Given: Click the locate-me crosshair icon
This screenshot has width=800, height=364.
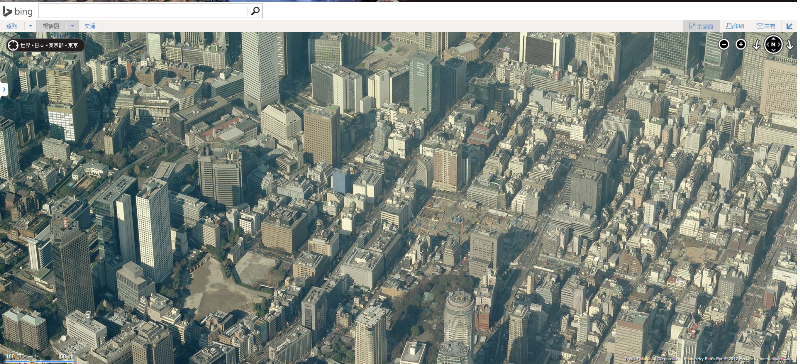Looking at the screenshot, I should [13, 45].
